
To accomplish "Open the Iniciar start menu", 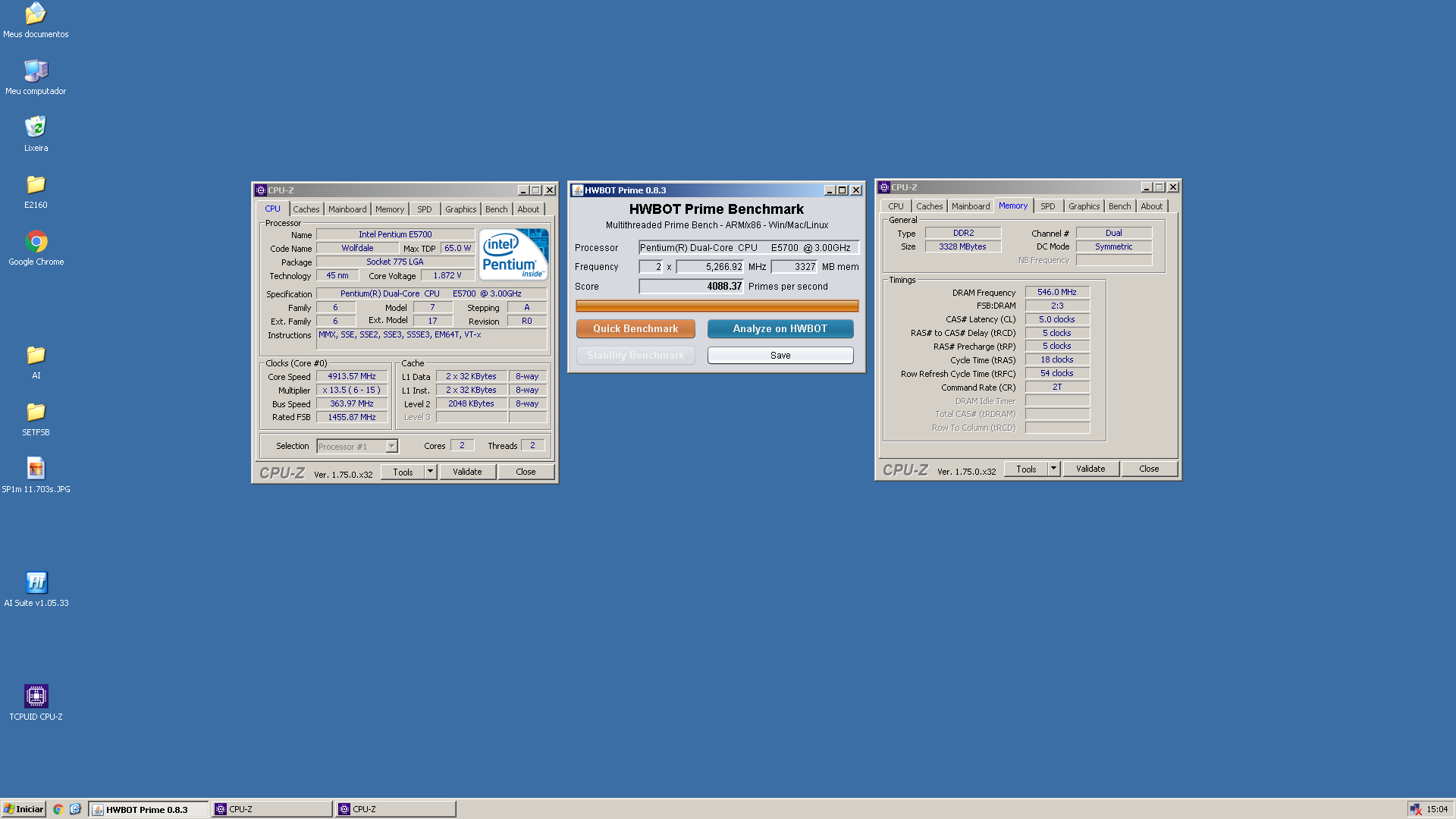I will [x=24, y=809].
